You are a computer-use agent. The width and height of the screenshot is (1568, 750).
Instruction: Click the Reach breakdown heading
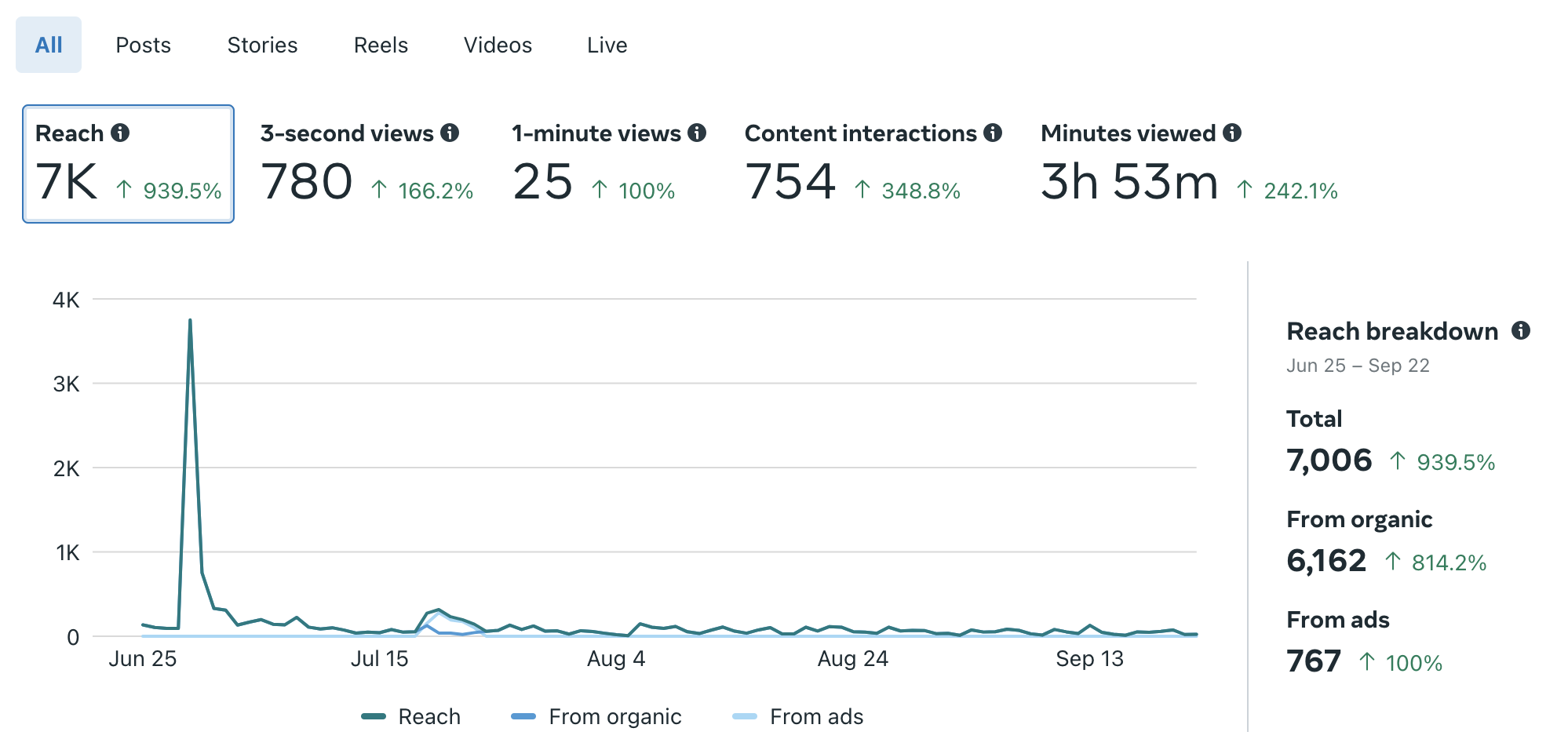coord(1392,331)
